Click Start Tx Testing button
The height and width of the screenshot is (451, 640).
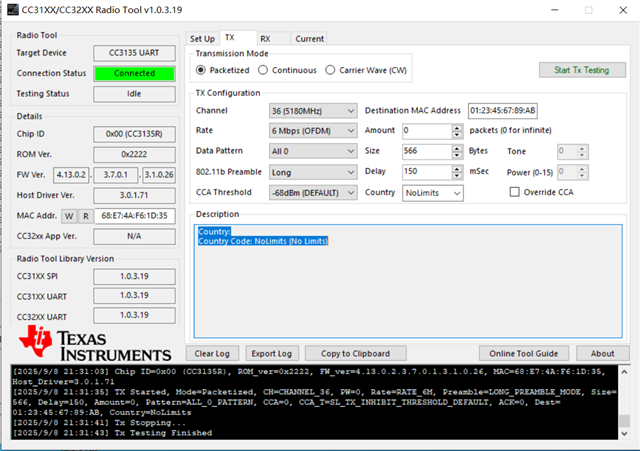pos(582,70)
